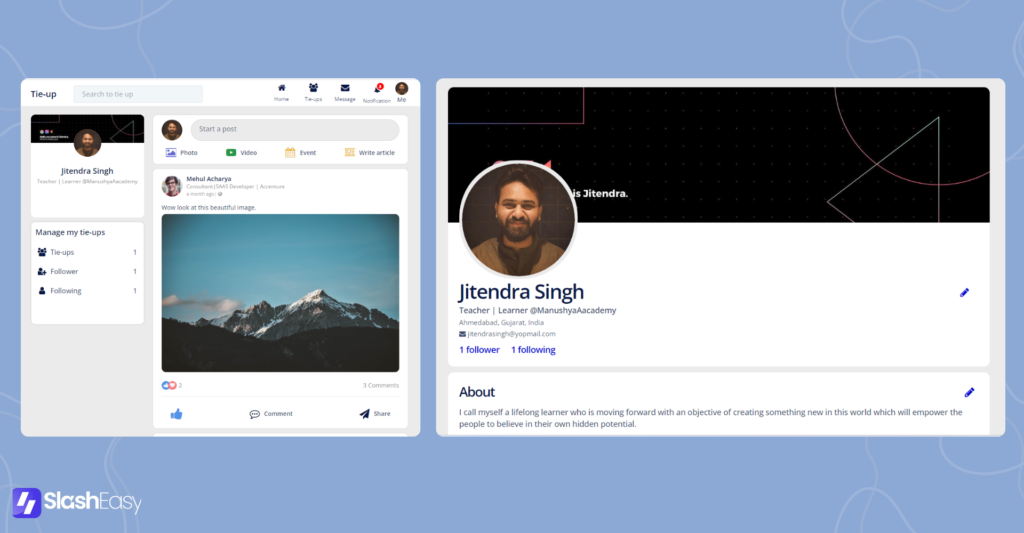This screenshot has width=1024, height=533.
Task: Open the 3 Comments link
Action: pyautogui.click(x=380, y=385)
